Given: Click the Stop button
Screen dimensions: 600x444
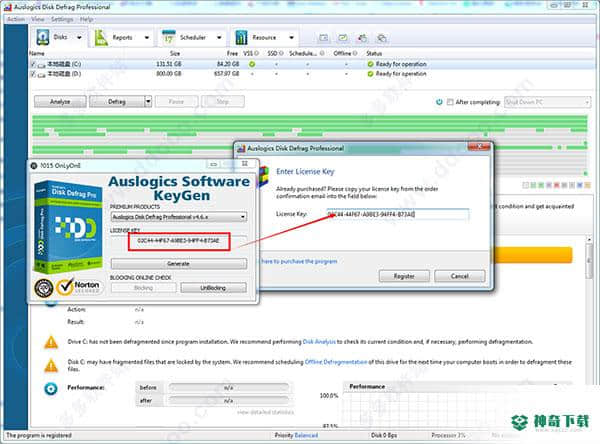Looking at the screenshot, I should coord(223,101).
